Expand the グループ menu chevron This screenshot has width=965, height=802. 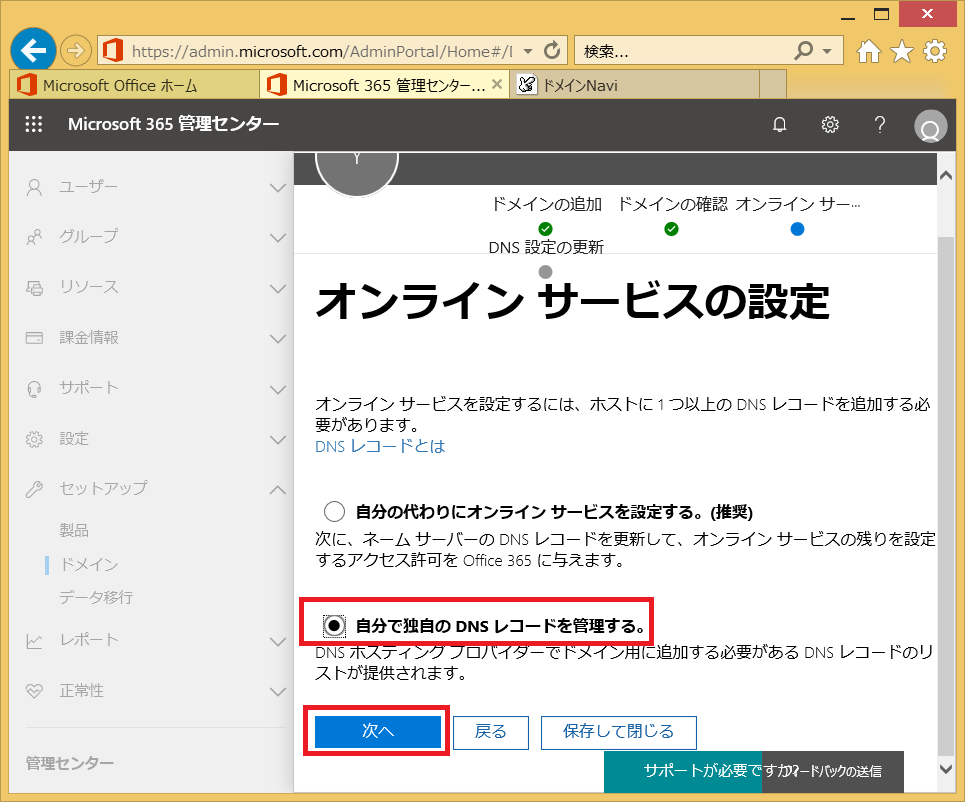[278, 238]
